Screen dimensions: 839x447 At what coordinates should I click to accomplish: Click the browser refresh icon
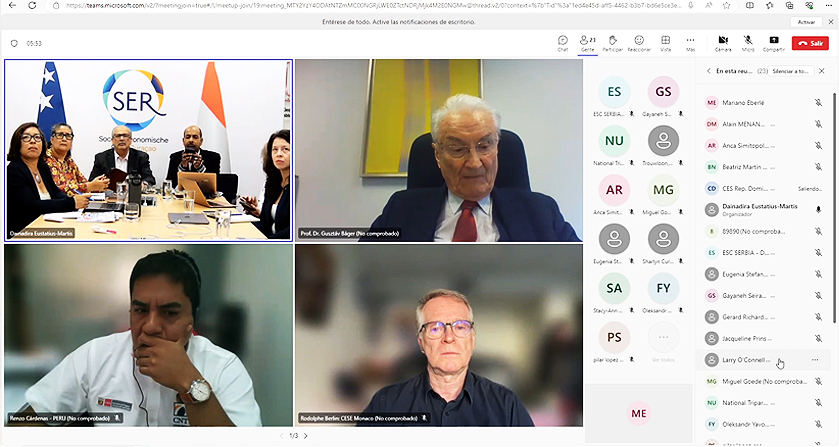tap(32, 5)
